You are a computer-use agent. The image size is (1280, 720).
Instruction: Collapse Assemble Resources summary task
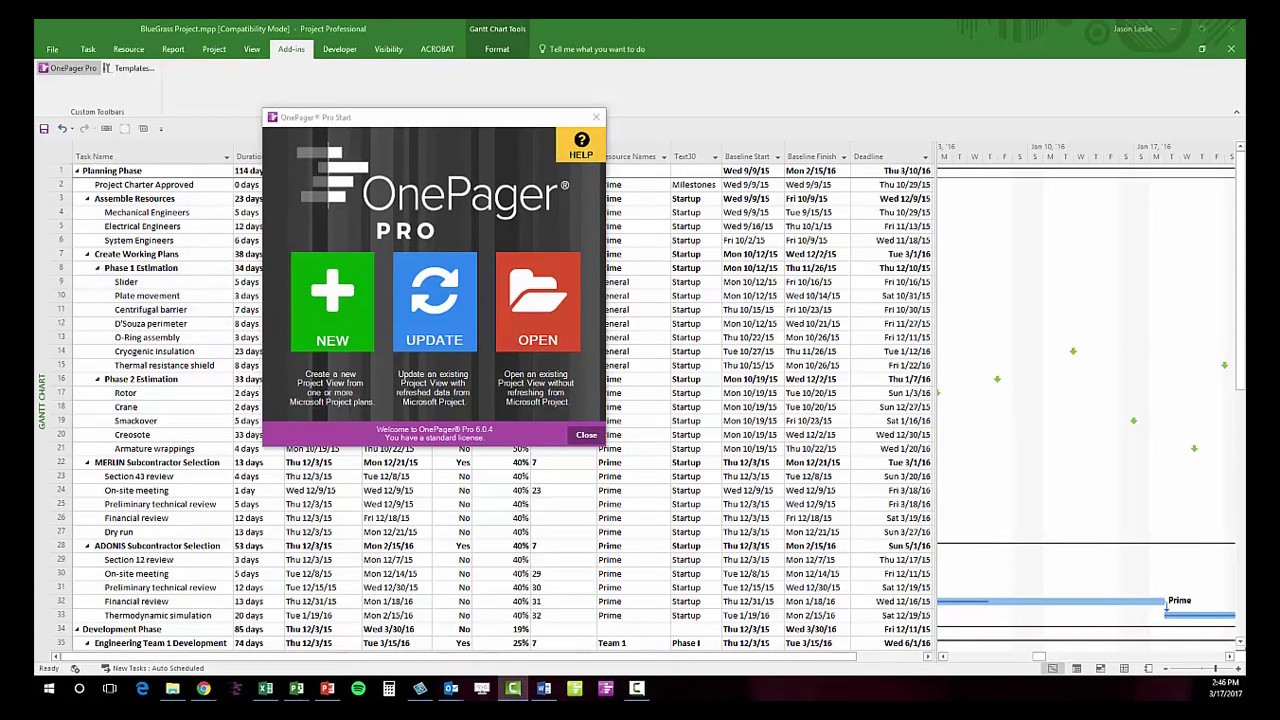[87, 199]
